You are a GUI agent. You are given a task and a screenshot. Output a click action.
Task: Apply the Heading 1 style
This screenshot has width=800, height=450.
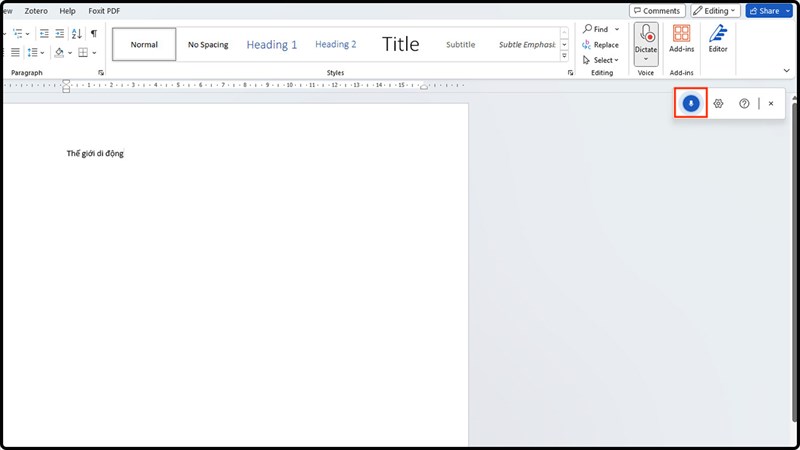[x=272, y=45]
